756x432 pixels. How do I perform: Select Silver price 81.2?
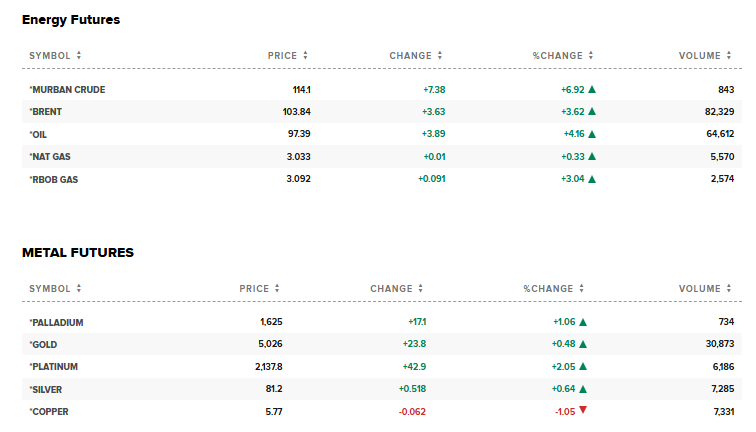pyautogui.click(x=274, y=389)
